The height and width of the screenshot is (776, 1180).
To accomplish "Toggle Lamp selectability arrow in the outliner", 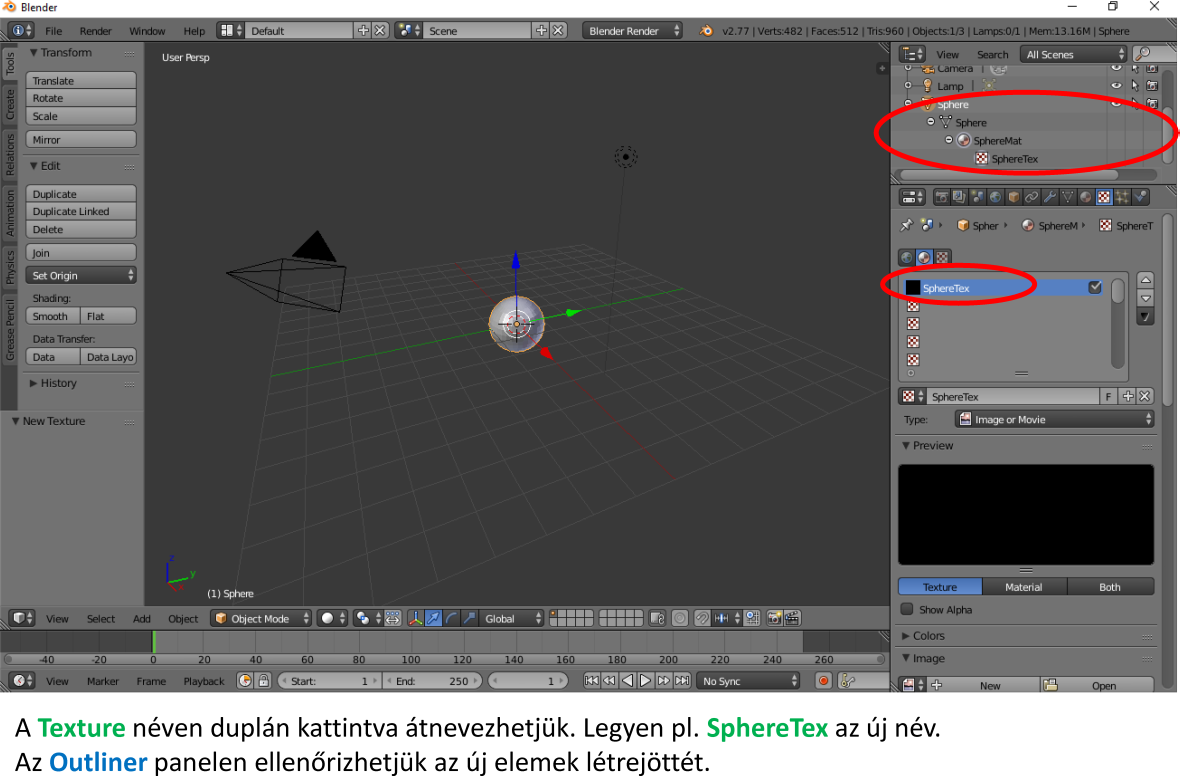I will pyautogui.click(x=1135, y=86).
